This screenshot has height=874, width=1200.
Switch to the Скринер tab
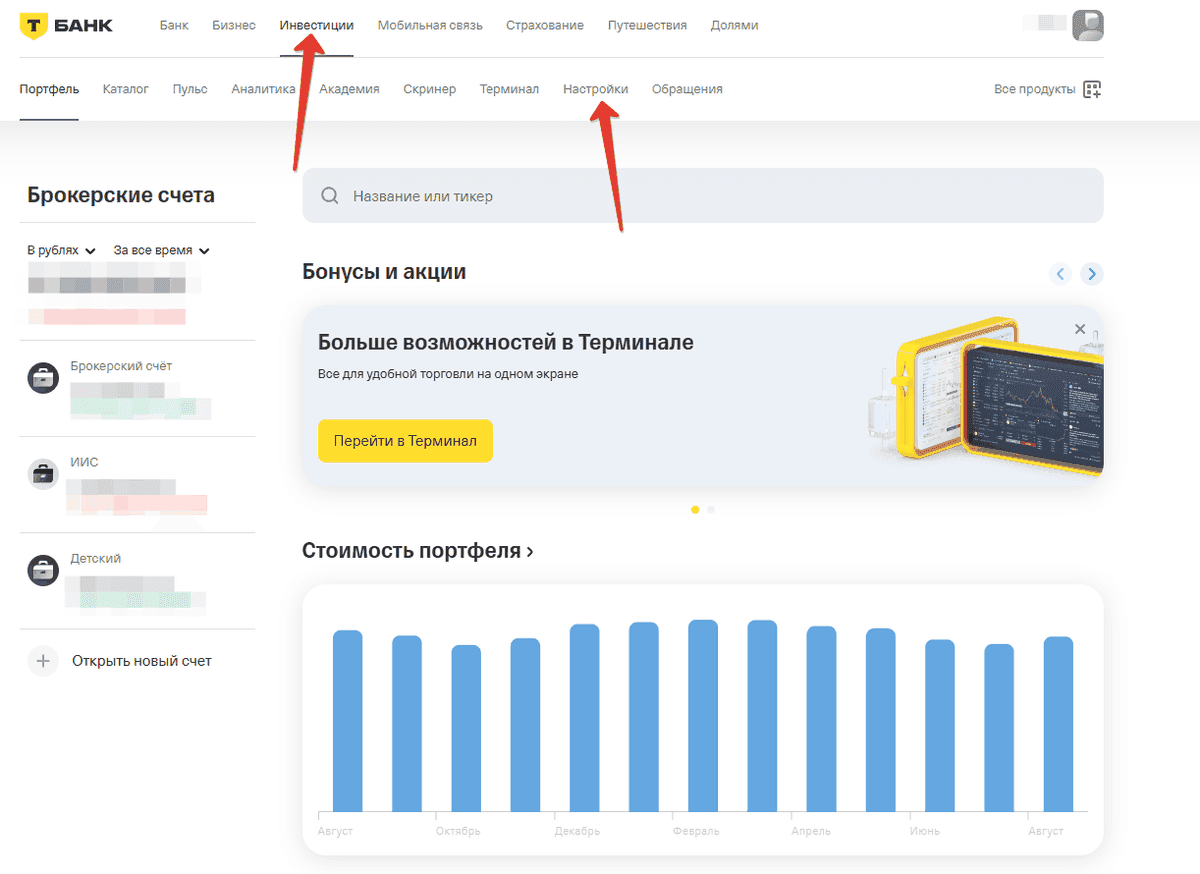coord(429,89)
